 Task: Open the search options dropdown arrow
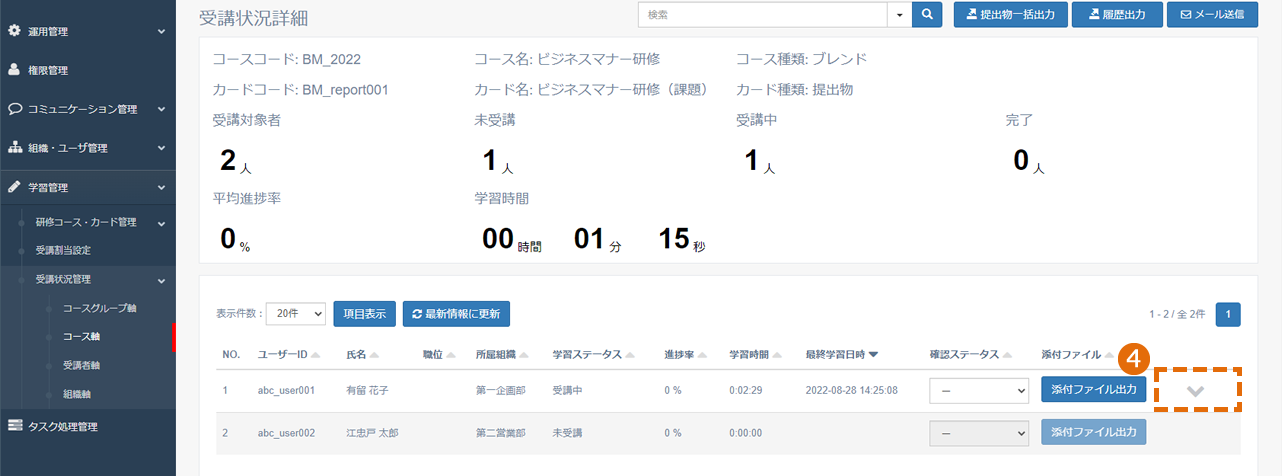point(899,15)
